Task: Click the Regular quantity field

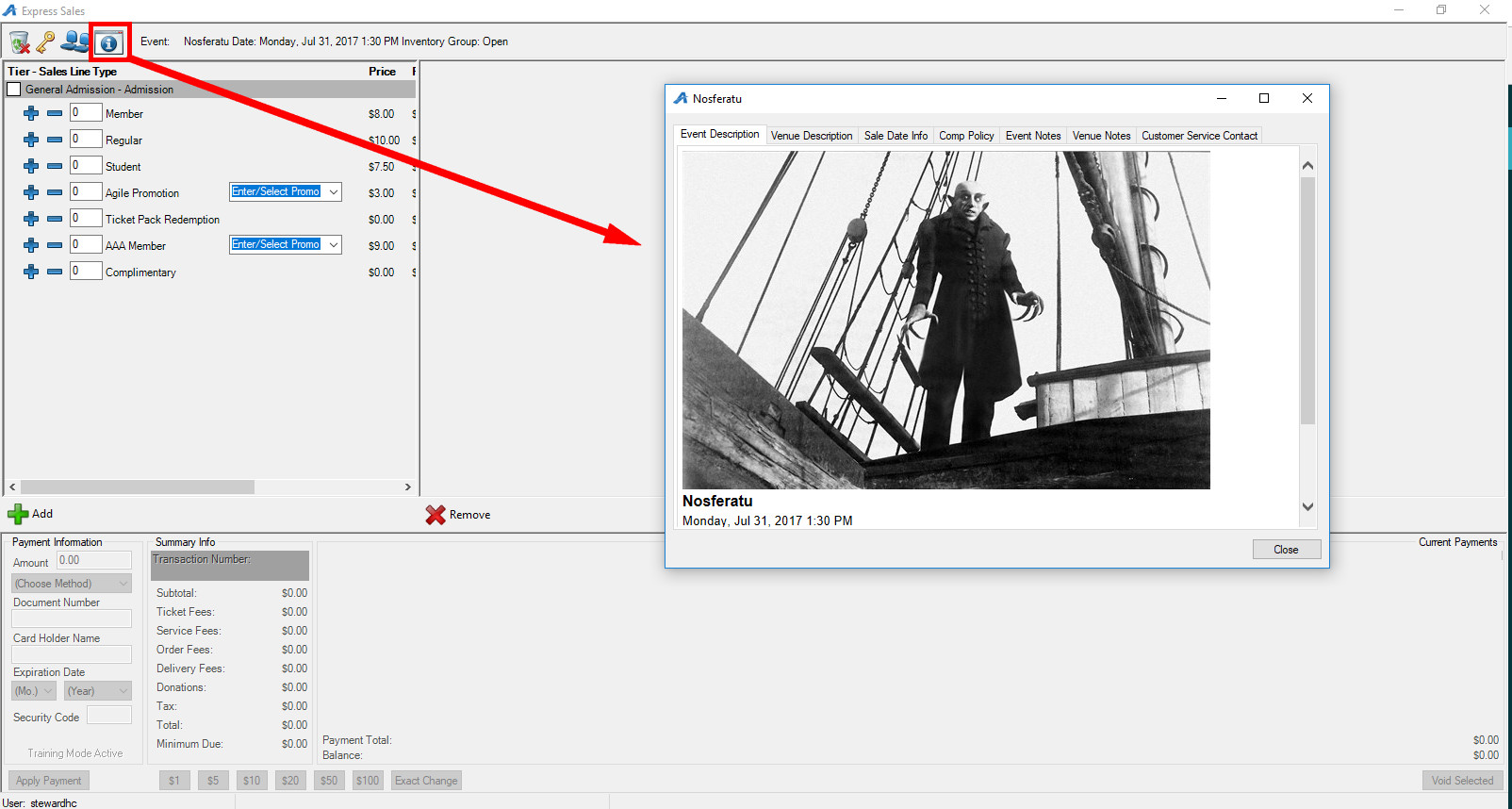Action: tap(85, 139)
